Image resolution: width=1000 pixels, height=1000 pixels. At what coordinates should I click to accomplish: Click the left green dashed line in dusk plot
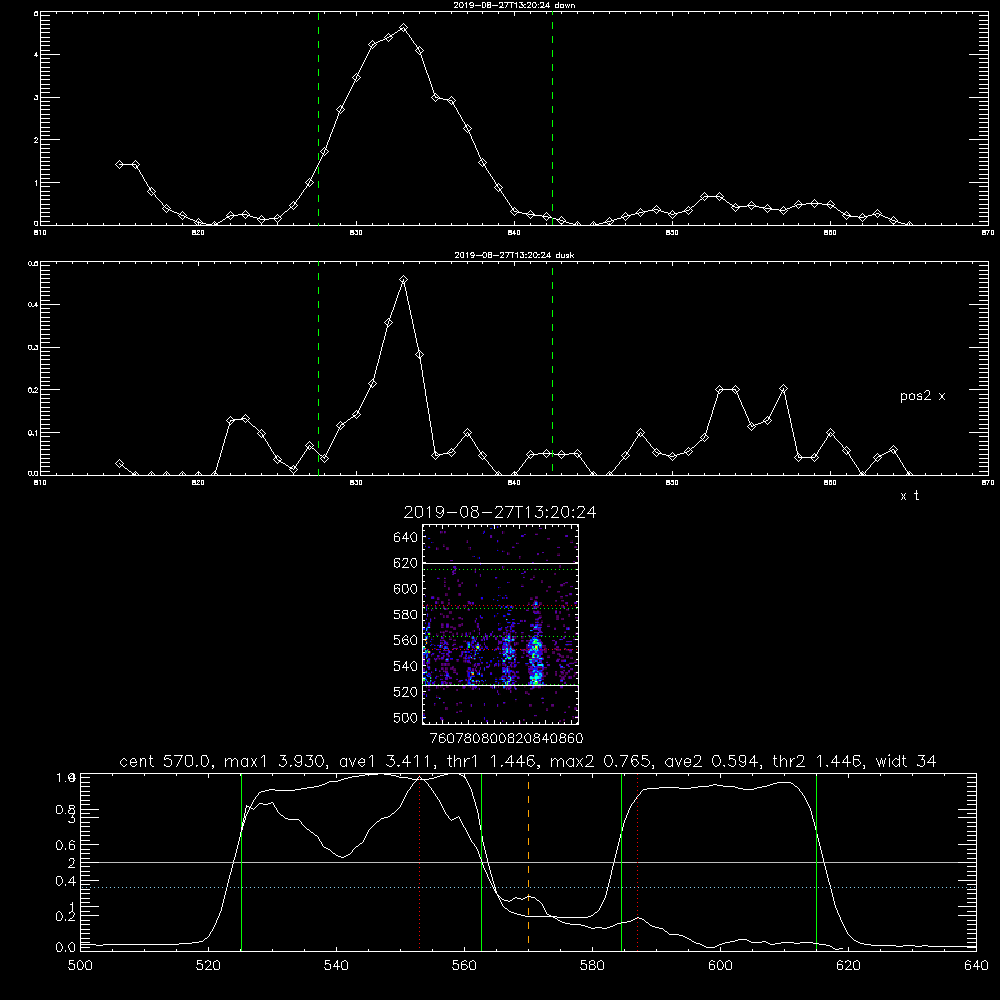(x=318, y=368)
